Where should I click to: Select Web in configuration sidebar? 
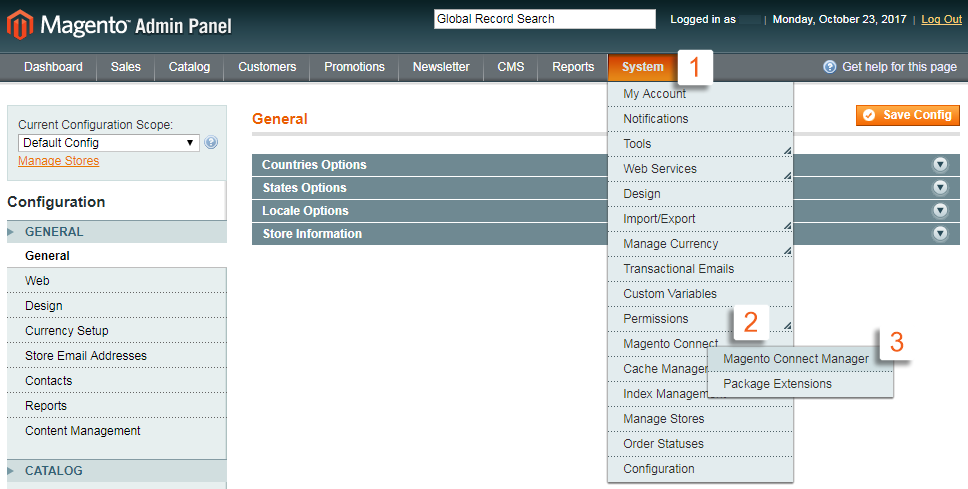[x=117, y=281]
